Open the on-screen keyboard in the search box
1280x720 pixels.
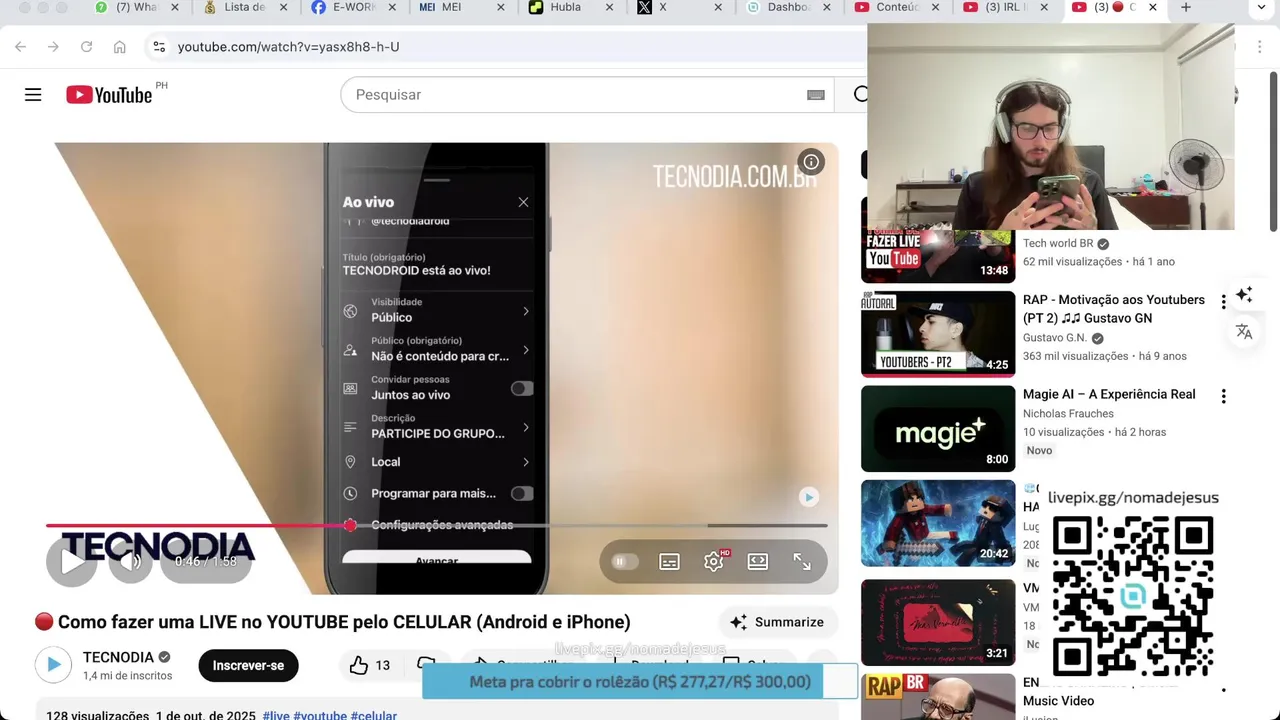click(x=816, y=95)
